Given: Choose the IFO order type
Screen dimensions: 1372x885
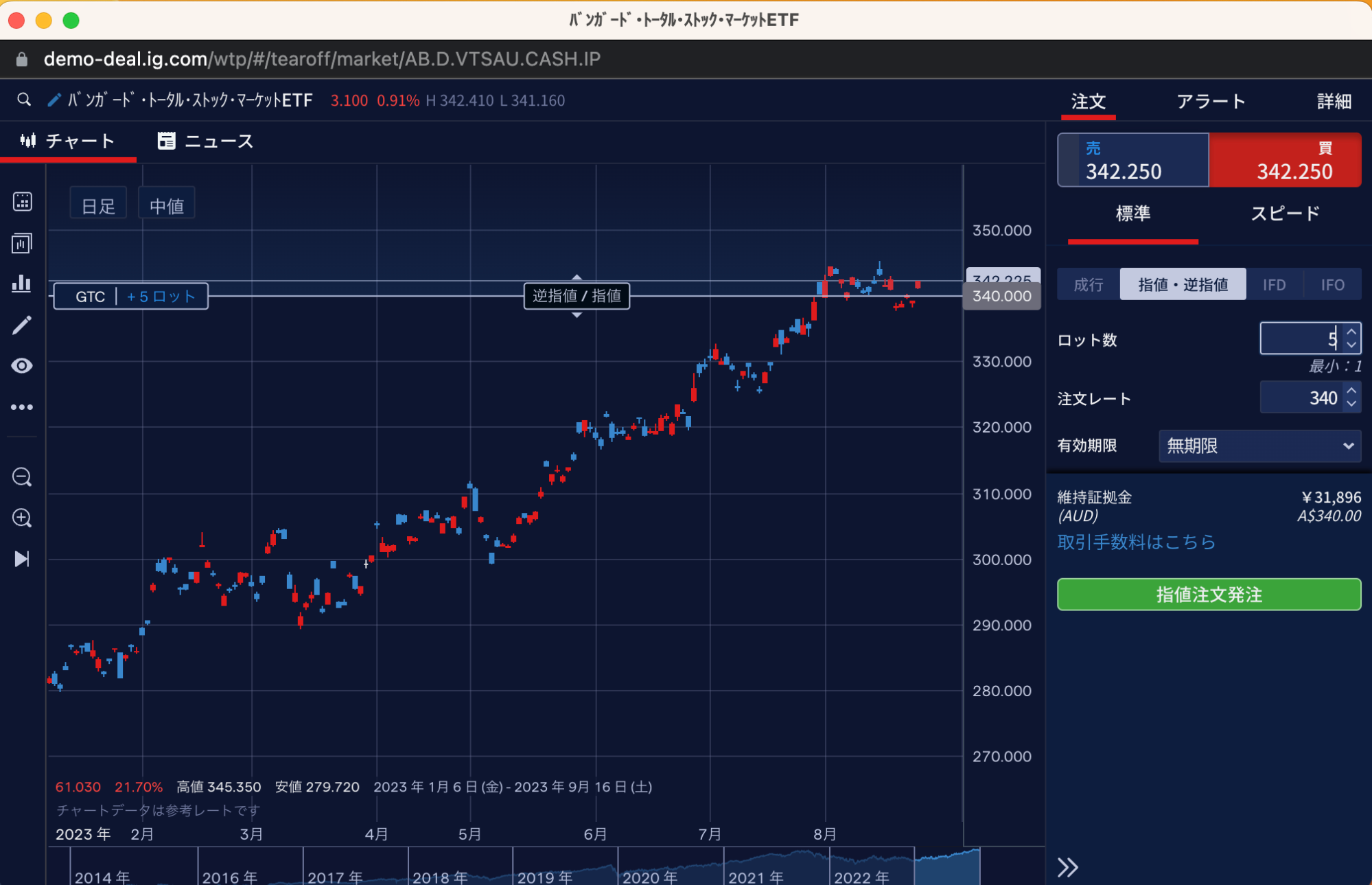Looking at the screenshot, I should pyautogui.click(x=1332, y=284).
